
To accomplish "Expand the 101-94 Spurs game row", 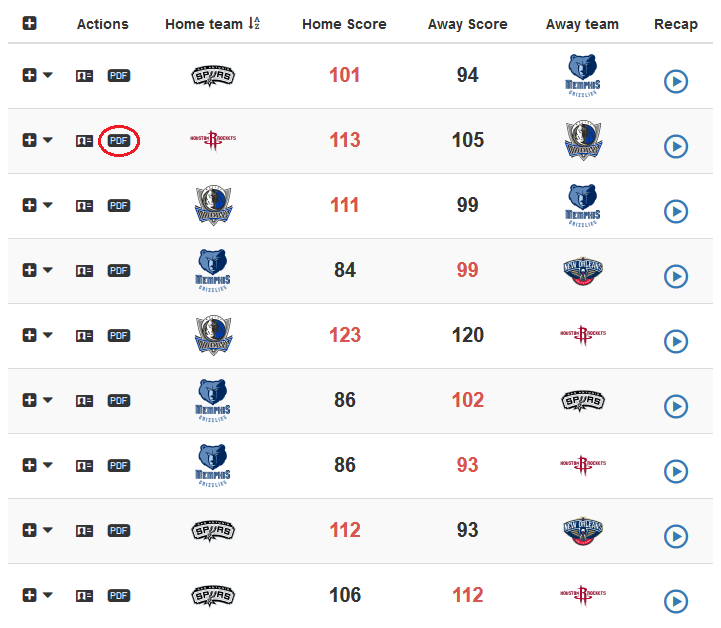I will point(30,75).
